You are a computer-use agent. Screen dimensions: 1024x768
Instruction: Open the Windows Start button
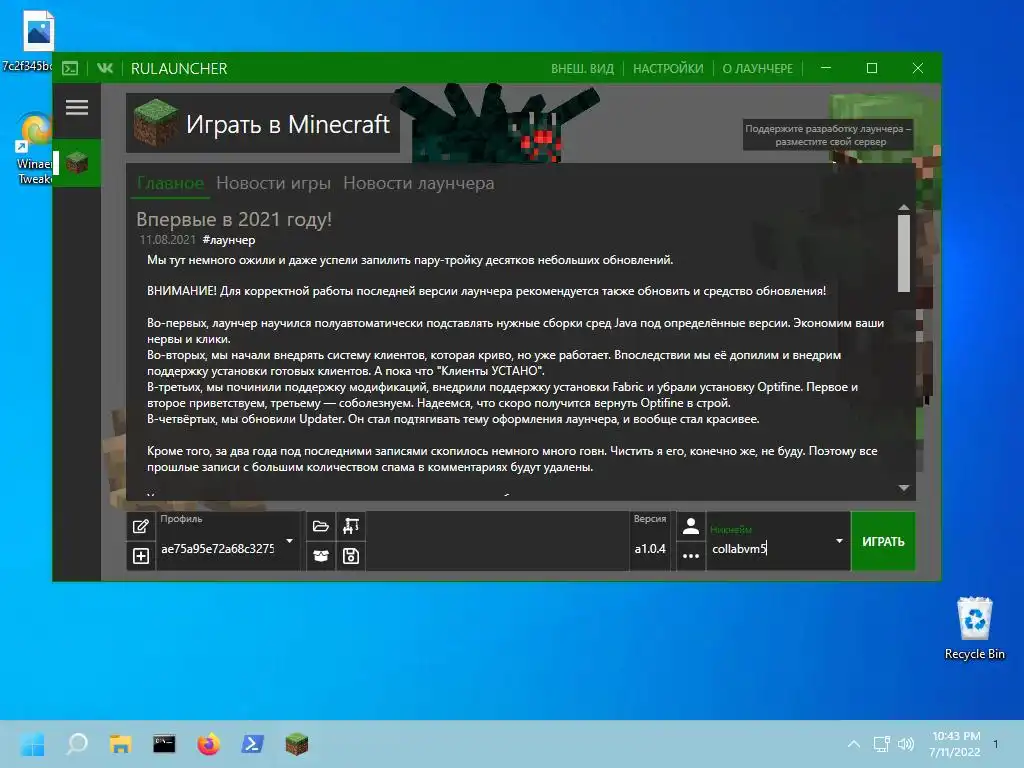click(33, 744)
